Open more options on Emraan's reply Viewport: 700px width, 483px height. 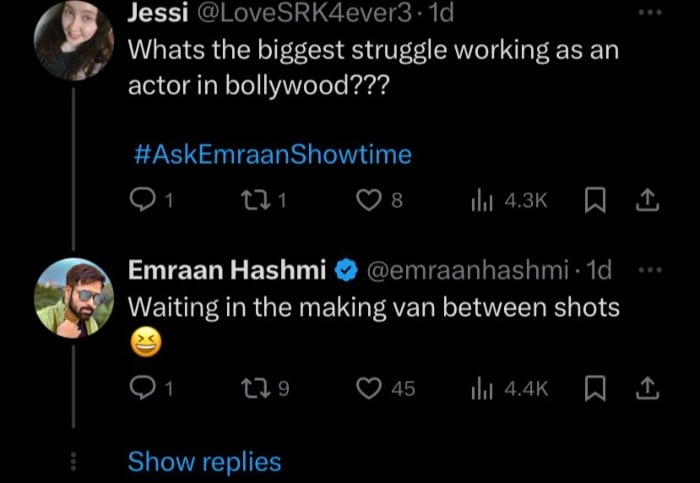click(651, 270)
